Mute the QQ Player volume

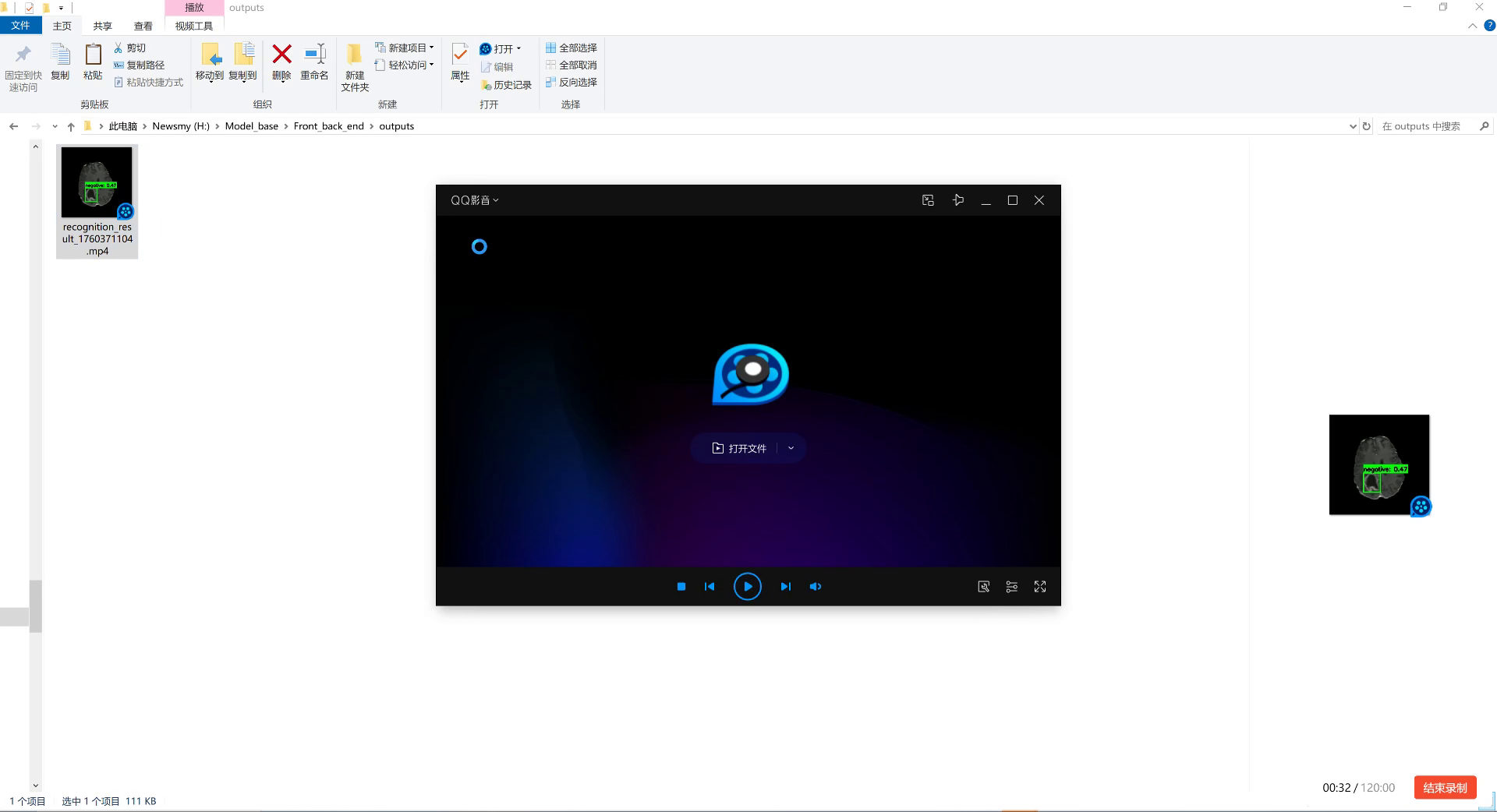pyautogui.click(x=816, y=587)
